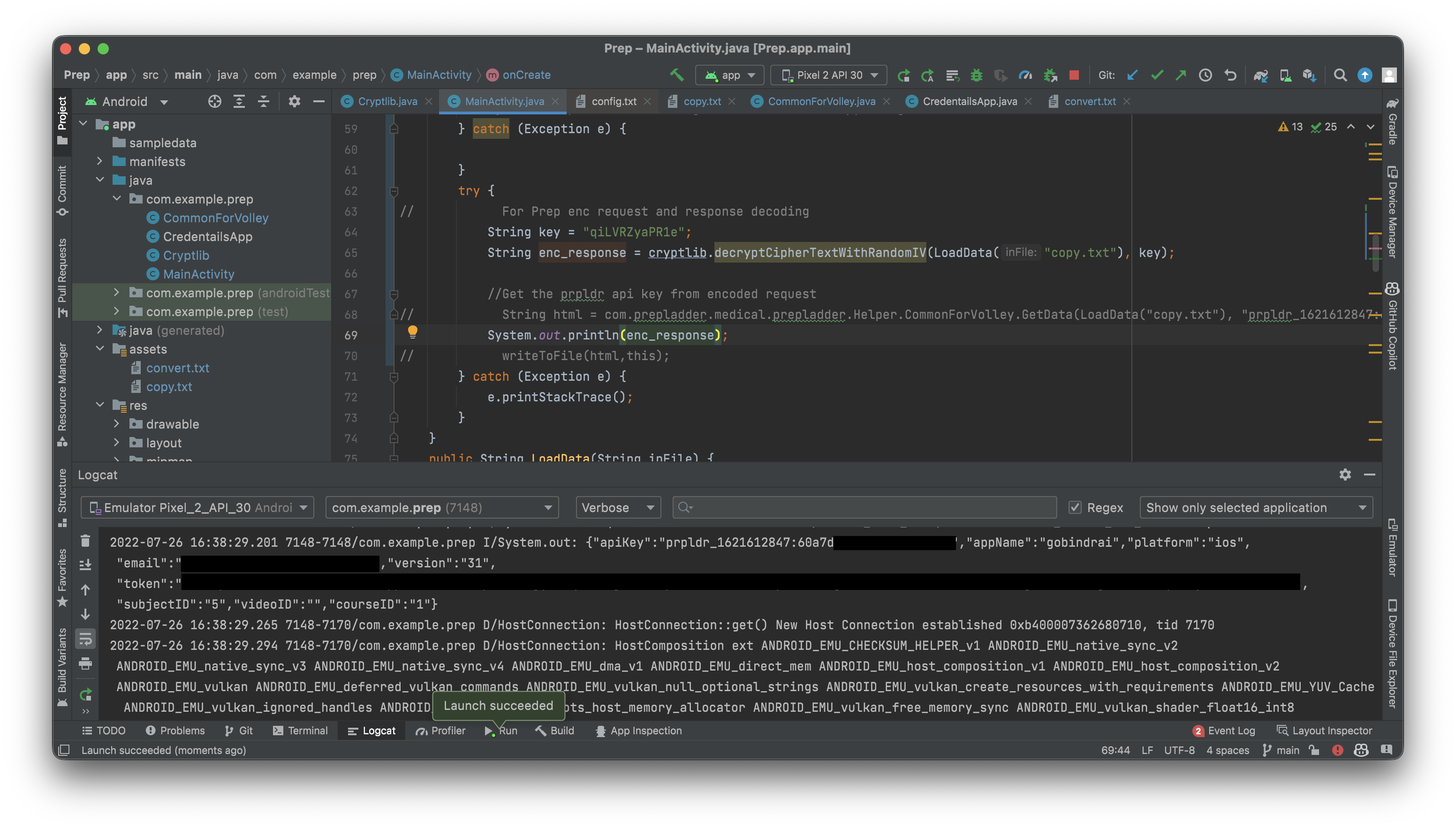
Task: Open project panel gear options
Action: (294, 101)
